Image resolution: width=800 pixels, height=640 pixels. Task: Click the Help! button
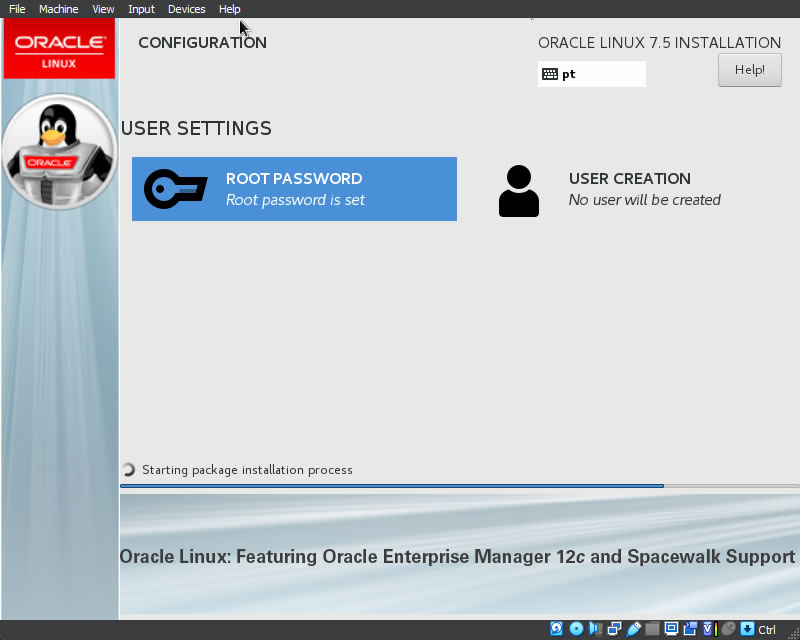tap(749, 70)
